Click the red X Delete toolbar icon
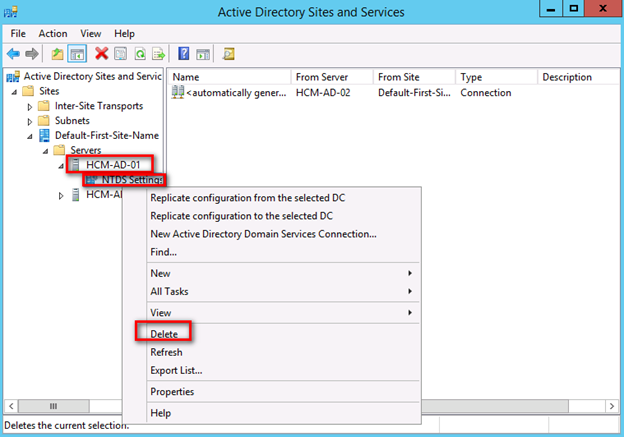 (101, 53)
